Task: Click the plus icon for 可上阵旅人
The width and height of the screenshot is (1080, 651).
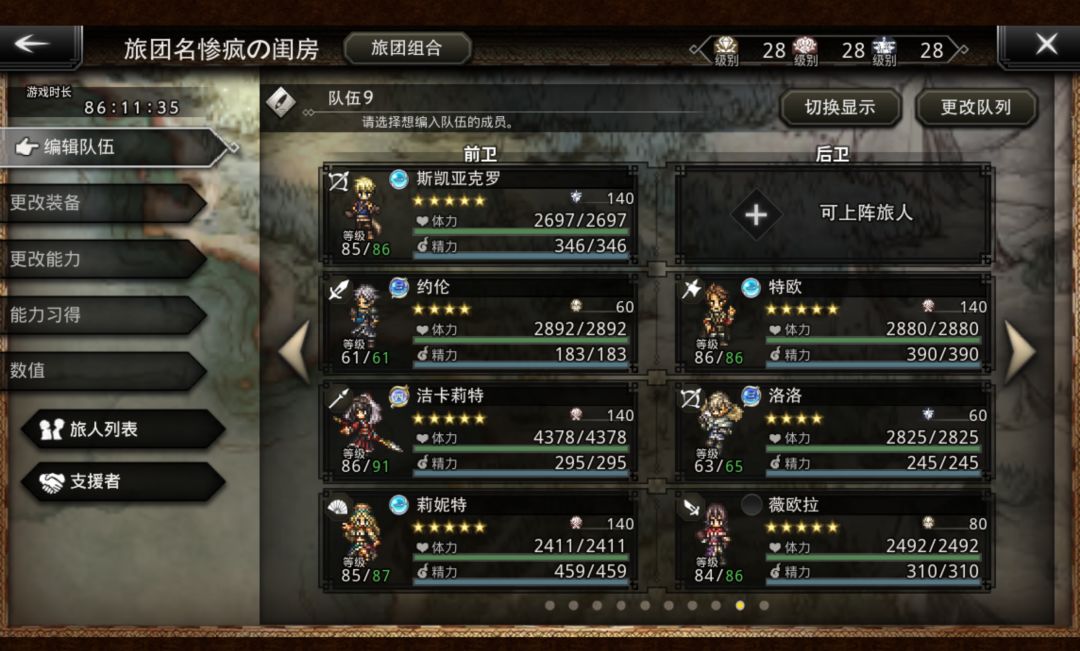Action: click(756, 215)
